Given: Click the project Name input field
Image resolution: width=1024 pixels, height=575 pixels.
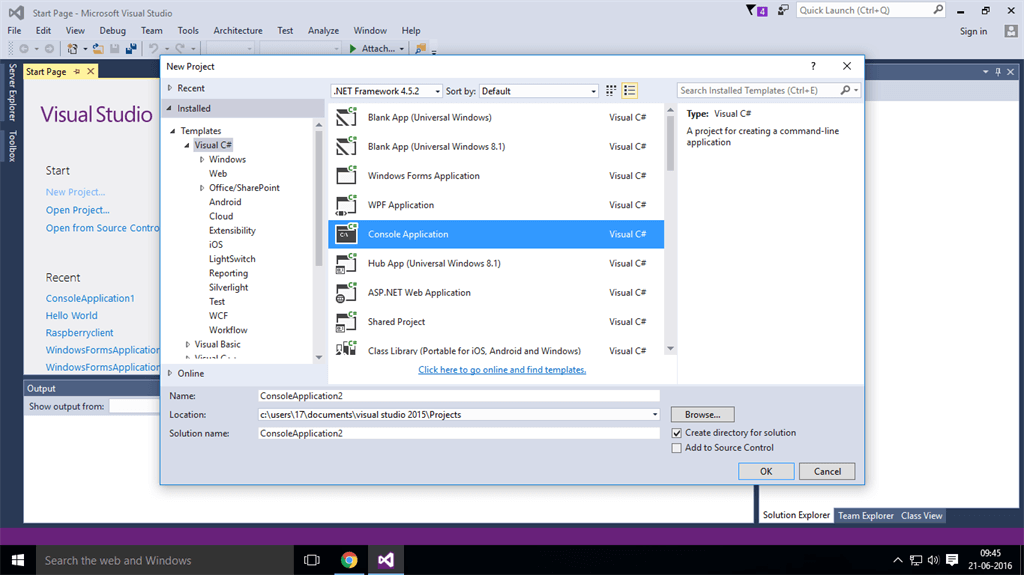Looking at the screenshot, I should click(458, 396).
